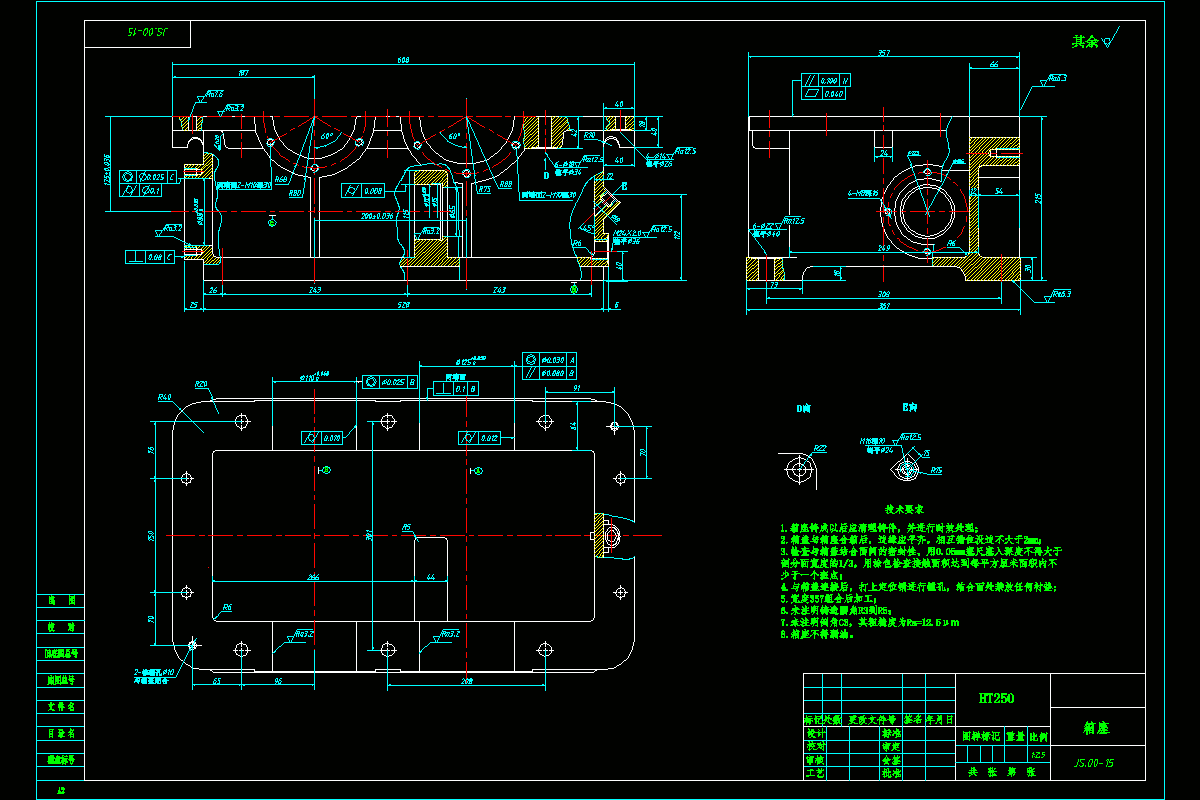The width and height of the screenshot is (1200, 800).
Task: Click the 工艺 cell in title block
Action: click(x=815, y=773)
